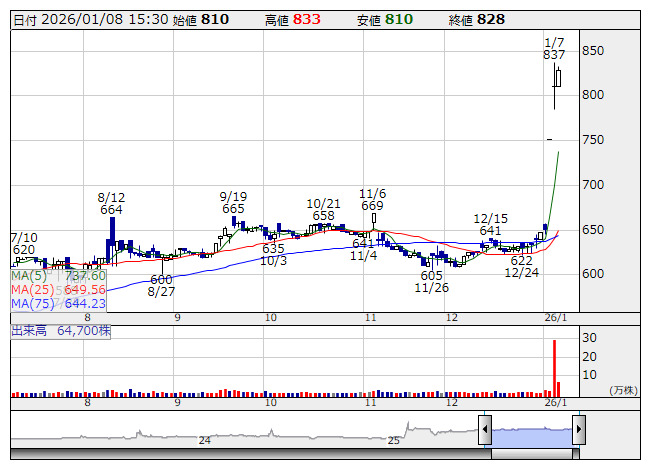Click the 8/12 664 peak annotation

111,203
